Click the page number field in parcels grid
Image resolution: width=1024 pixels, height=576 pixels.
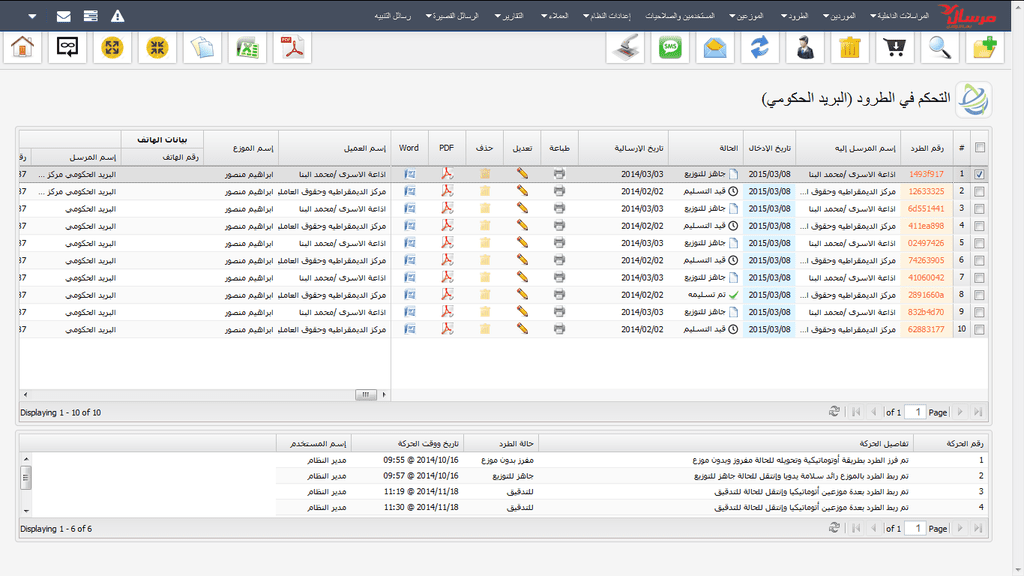913,412
